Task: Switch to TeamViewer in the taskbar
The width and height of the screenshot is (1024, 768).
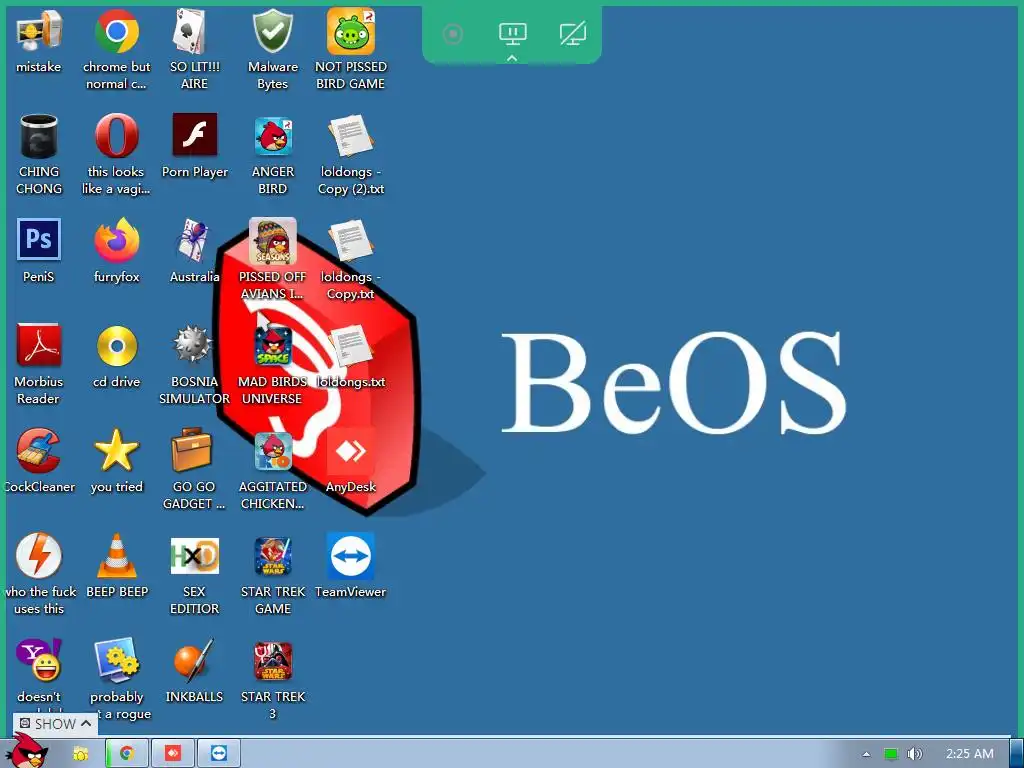Action: (219, 754)
